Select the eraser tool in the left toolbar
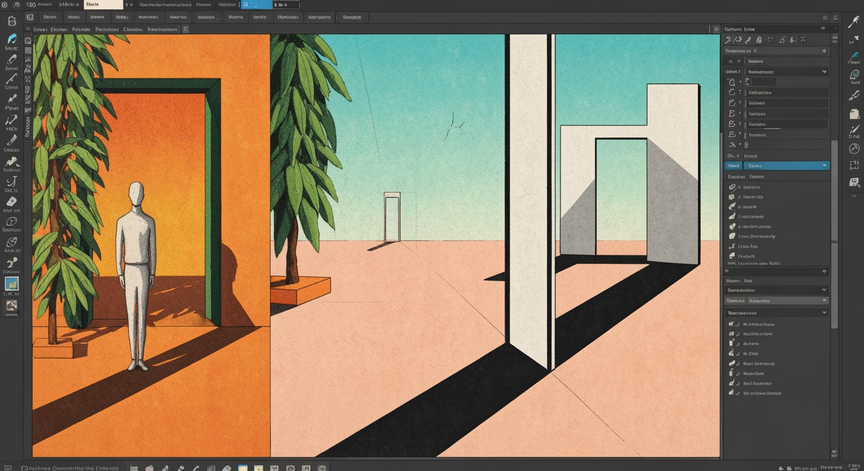This screenshot has width=864, height=471. (12, 201)
